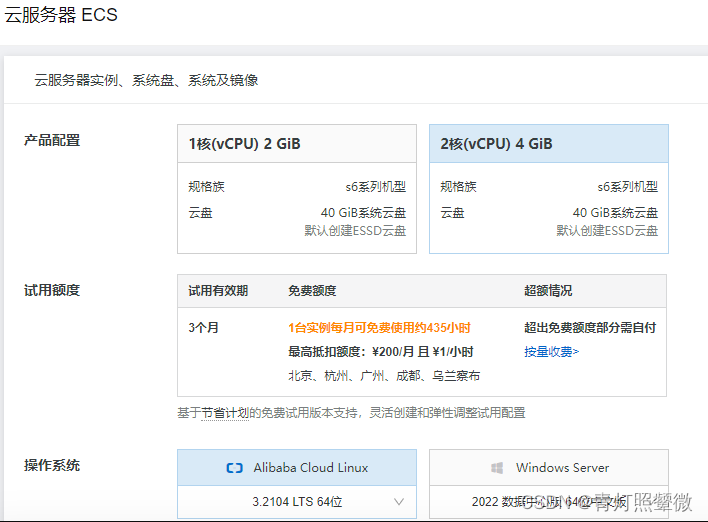This screenshot has height=522, width=708.
Task: Choose Alibaba Cloud Linux operating system
Action: point(297,467)
